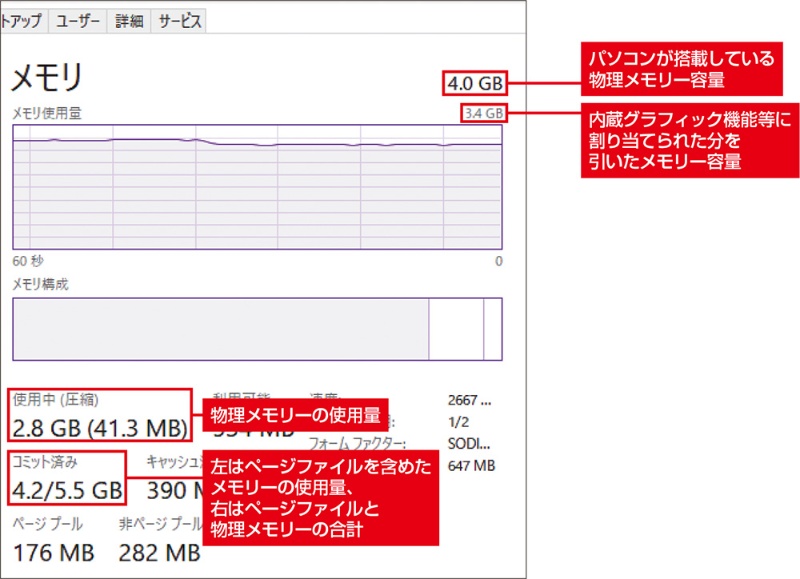Viewport: 800px width, 579px height.
Task: Select the 2.8 GB (41.3 MB) in-use value
Action: tap(99, 428)
